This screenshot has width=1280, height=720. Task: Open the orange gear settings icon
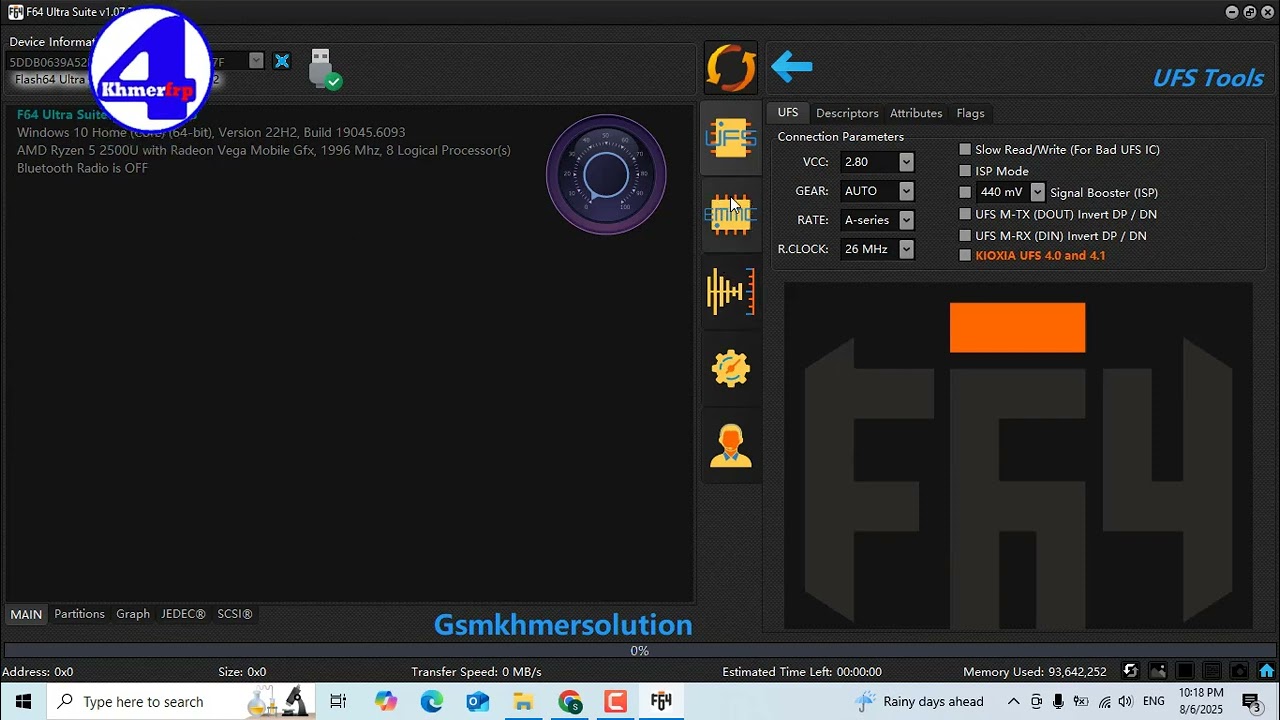(x=731, y=368)
